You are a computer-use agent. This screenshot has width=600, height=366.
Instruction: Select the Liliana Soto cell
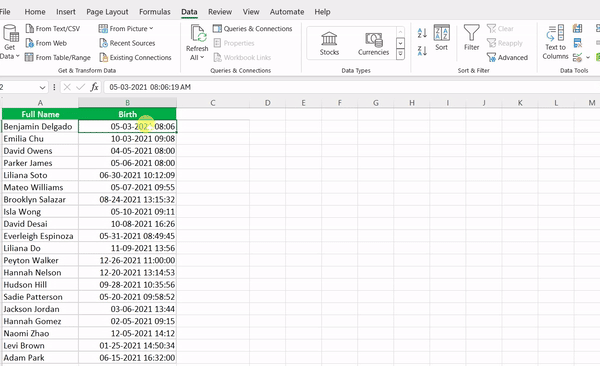pos(40,175)
